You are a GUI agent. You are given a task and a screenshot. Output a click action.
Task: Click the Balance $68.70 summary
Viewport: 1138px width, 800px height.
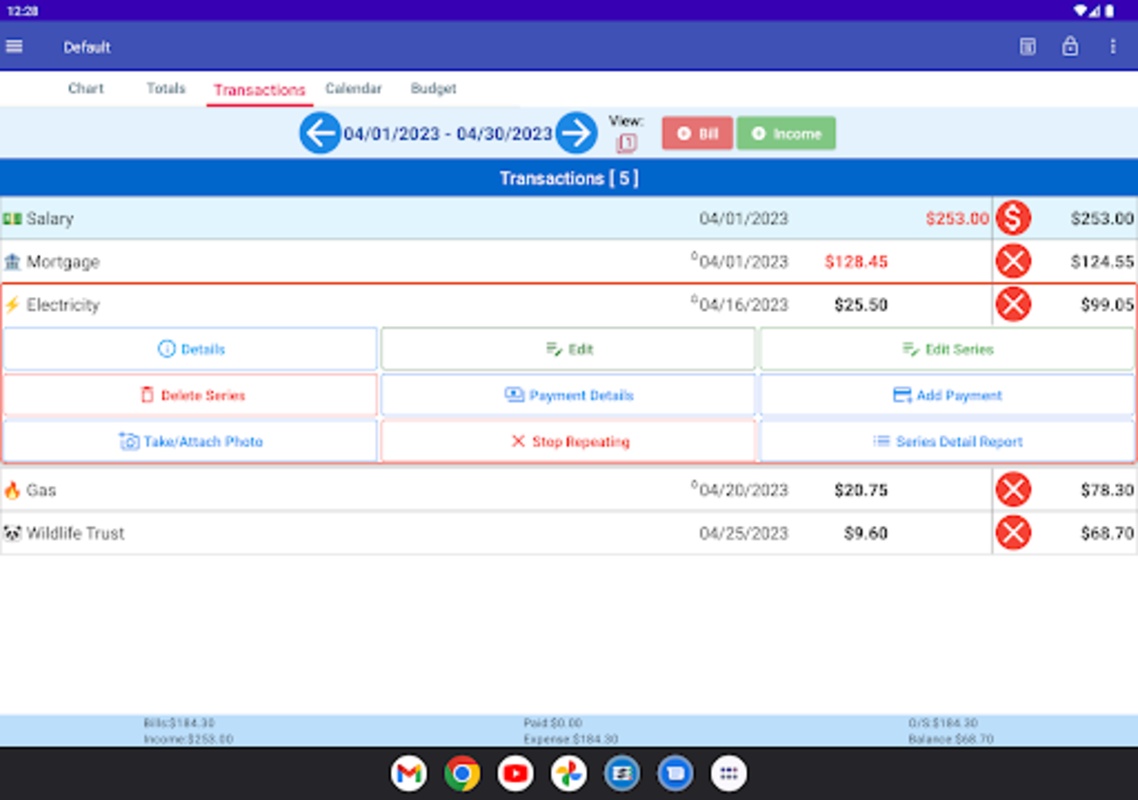[x=951, y=739]
